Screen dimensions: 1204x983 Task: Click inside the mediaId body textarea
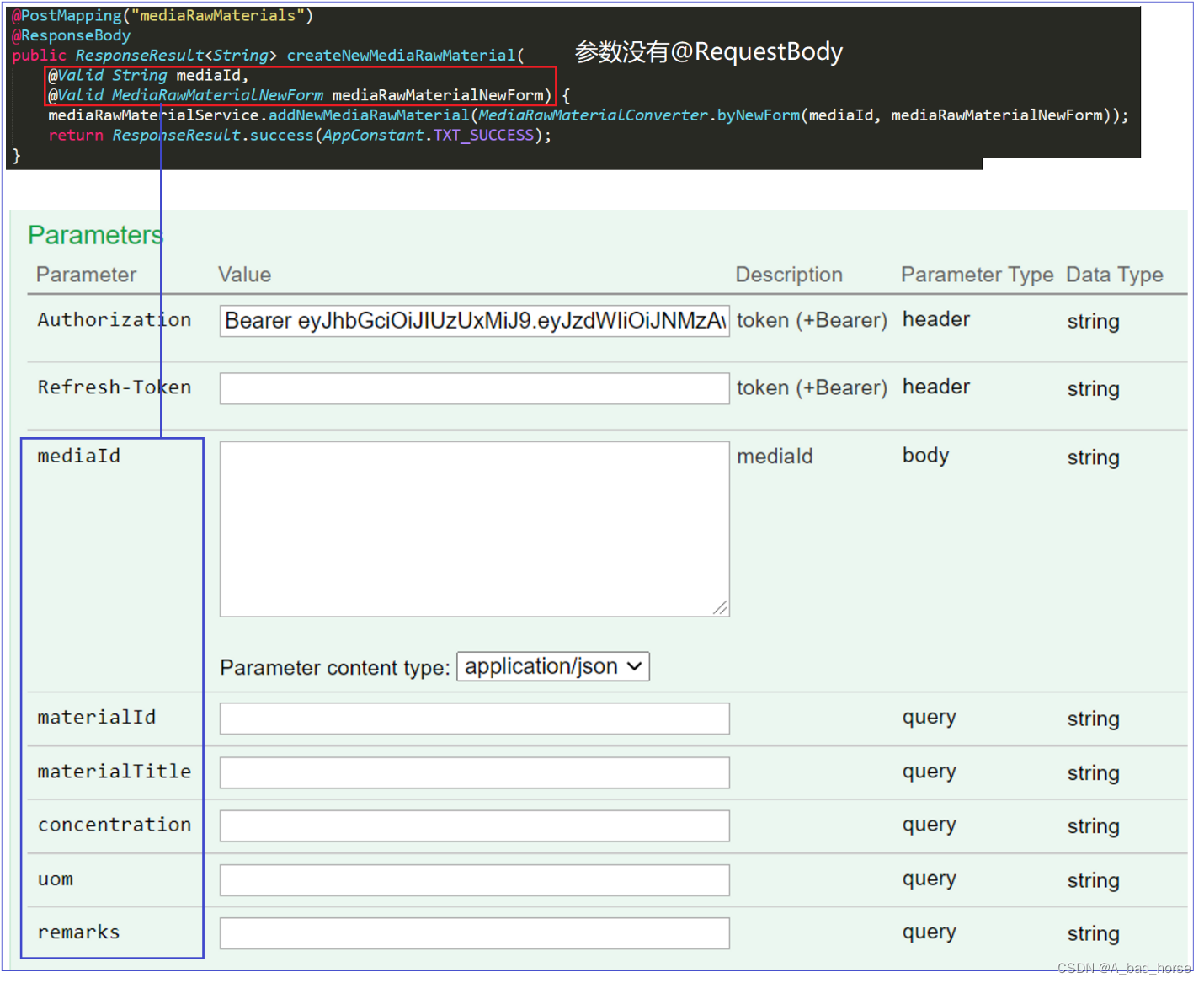click(474, 529)
